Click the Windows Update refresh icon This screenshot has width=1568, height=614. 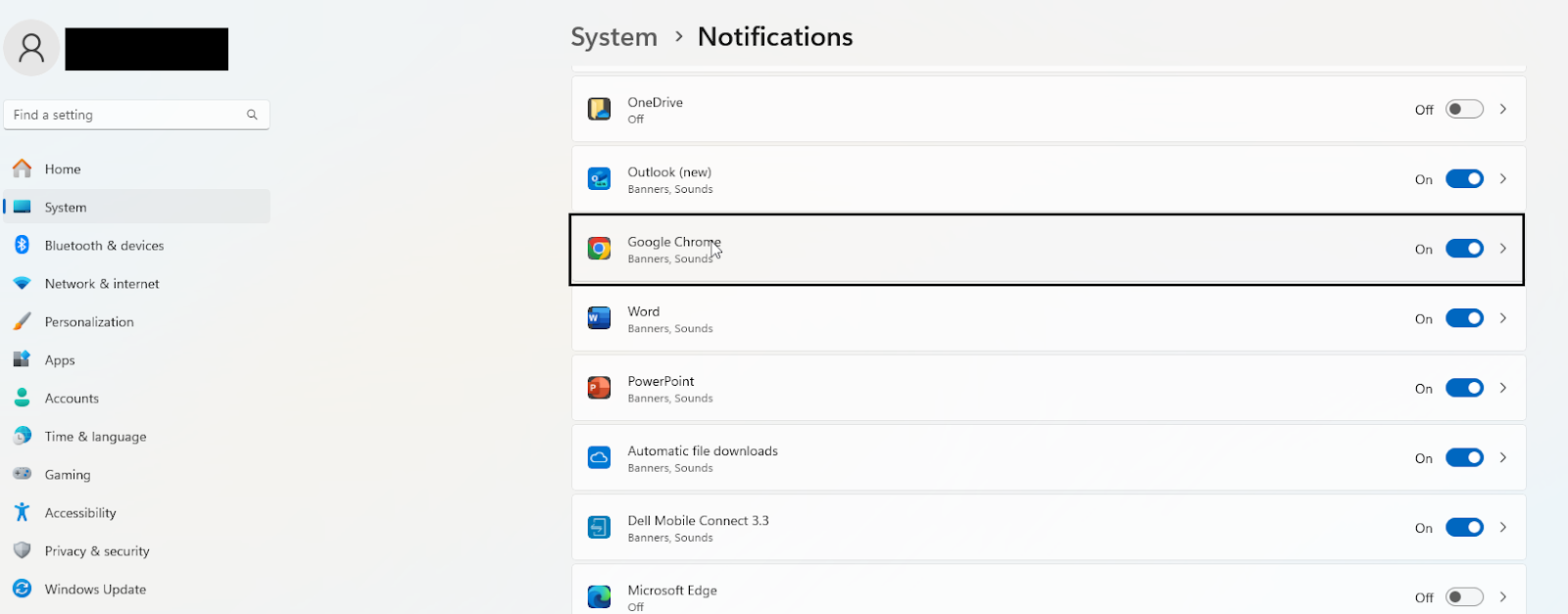(x=22, y=589)
